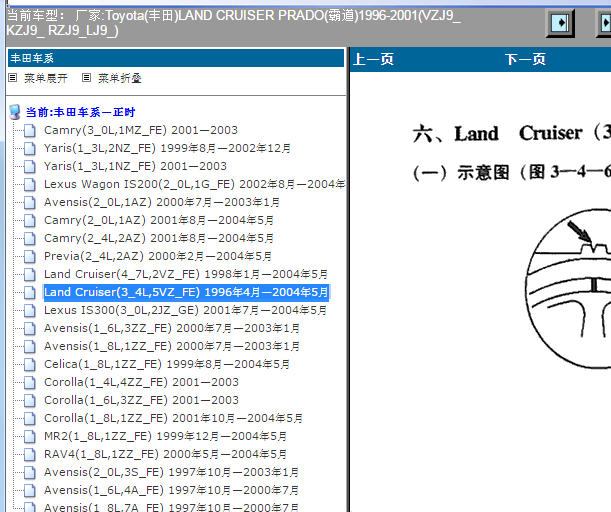Viewport: 611px width, 512px height.
Task: Open Camry(3_0L,1MZ_FE) 2001-2003
Action: pos(141,130)
